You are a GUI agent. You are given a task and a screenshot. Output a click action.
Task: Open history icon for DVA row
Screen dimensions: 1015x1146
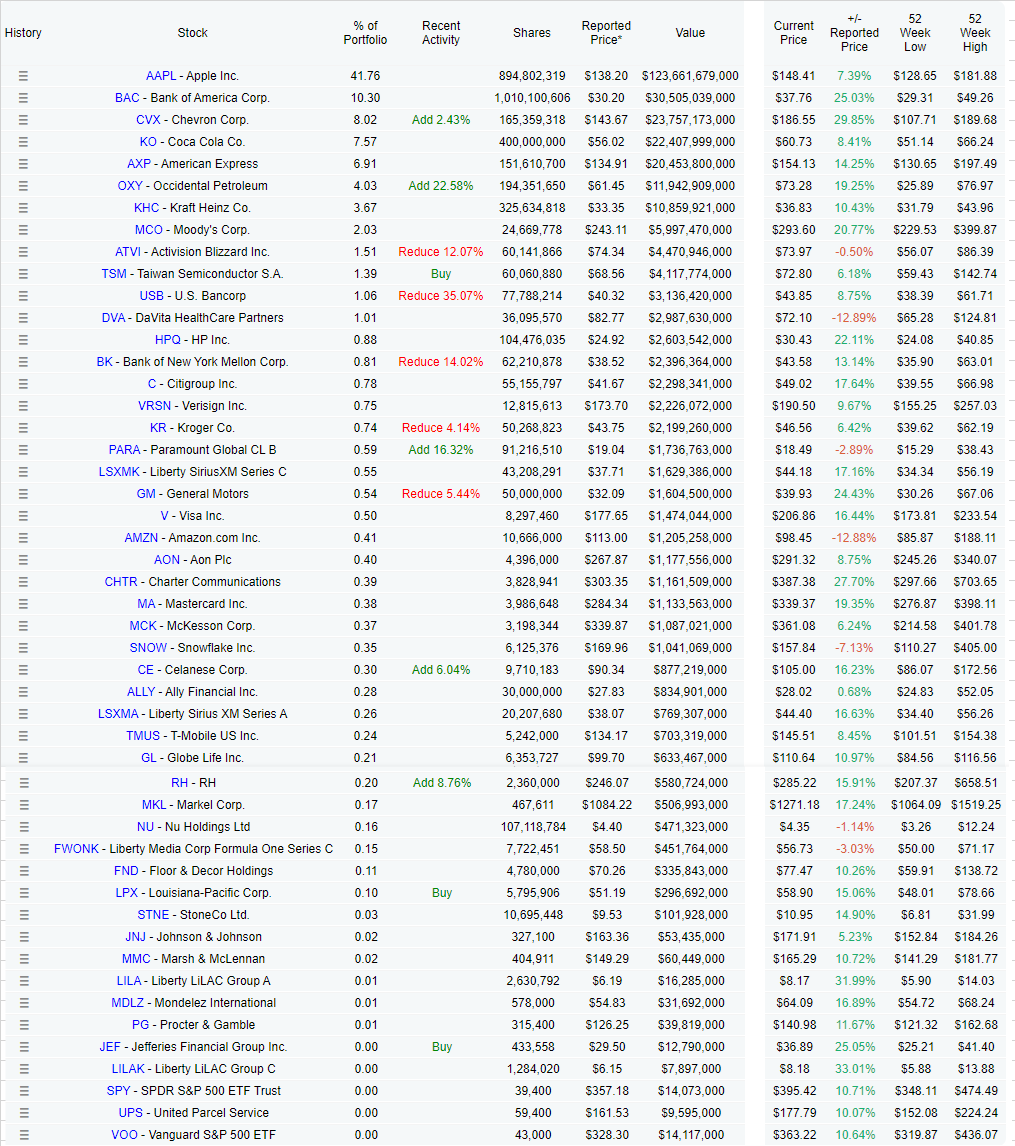(x=23, y=318)
